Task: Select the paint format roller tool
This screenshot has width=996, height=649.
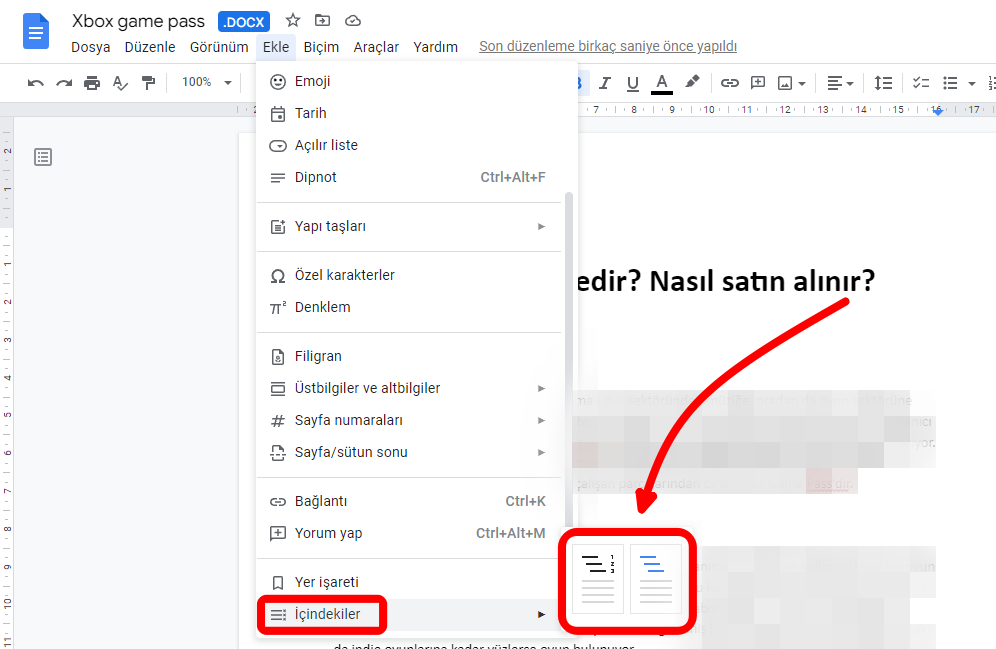Action: point(148,83)
